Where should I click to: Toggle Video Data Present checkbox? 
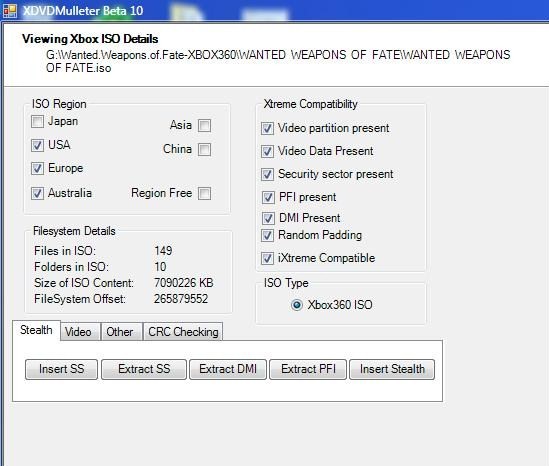point(267,152)
